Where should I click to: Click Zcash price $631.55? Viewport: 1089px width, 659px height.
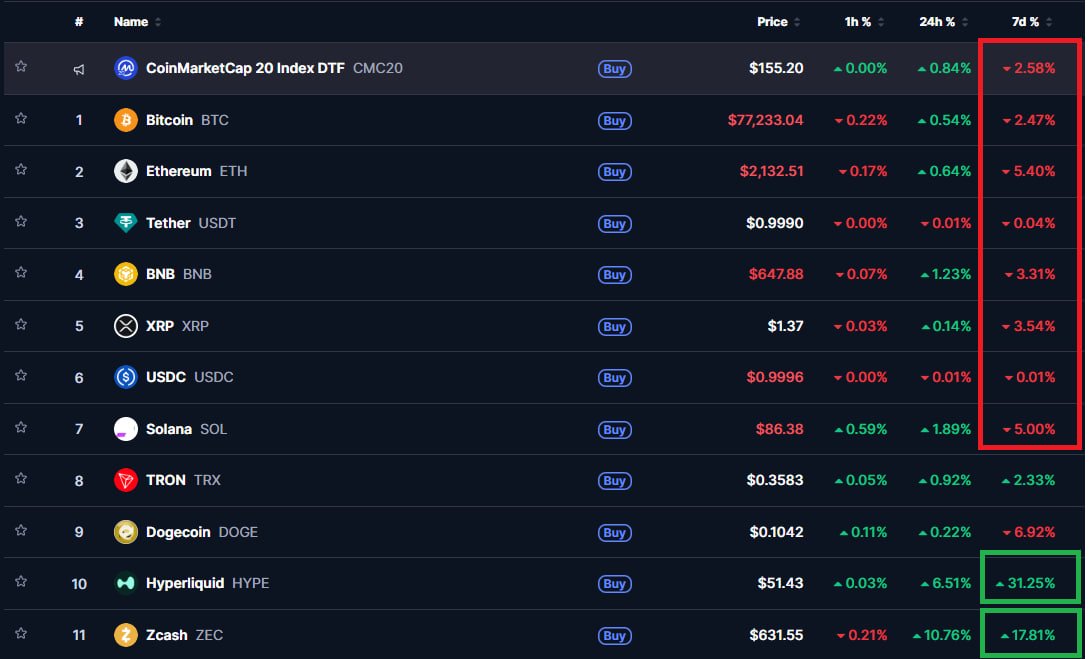[x=776, y=635]
